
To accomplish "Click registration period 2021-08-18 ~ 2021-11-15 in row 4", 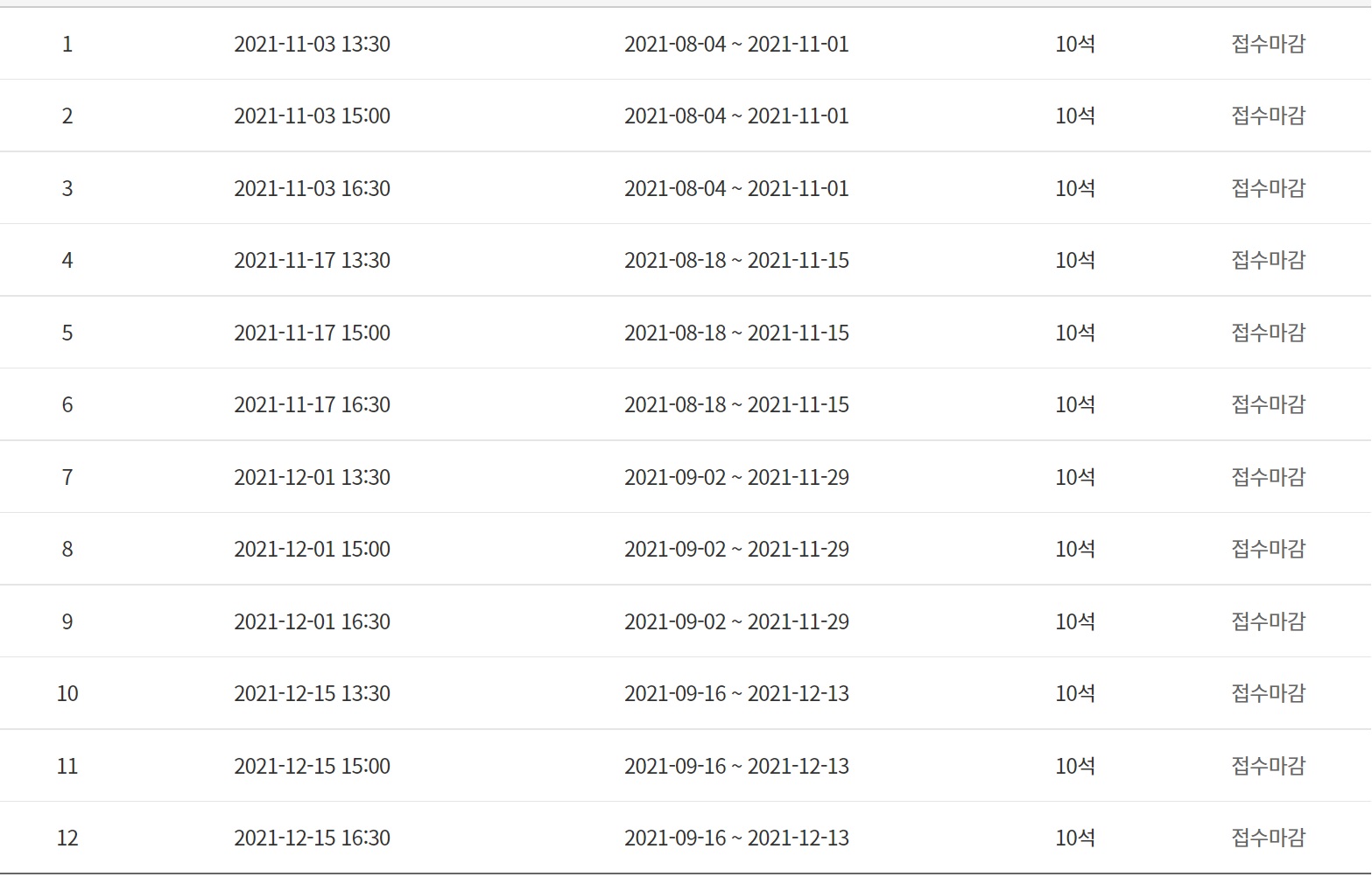I will tap(736, 260).
